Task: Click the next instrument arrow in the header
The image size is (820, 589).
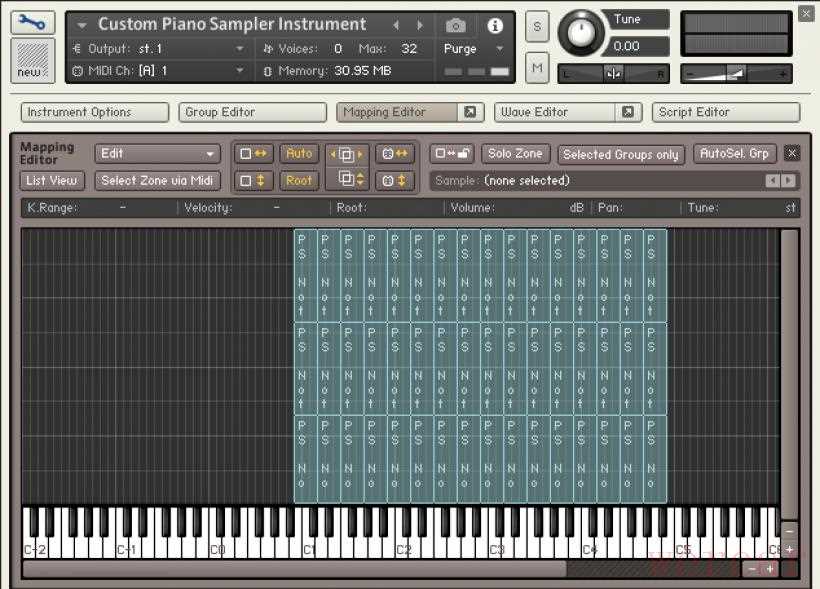Action: point(420,25)
